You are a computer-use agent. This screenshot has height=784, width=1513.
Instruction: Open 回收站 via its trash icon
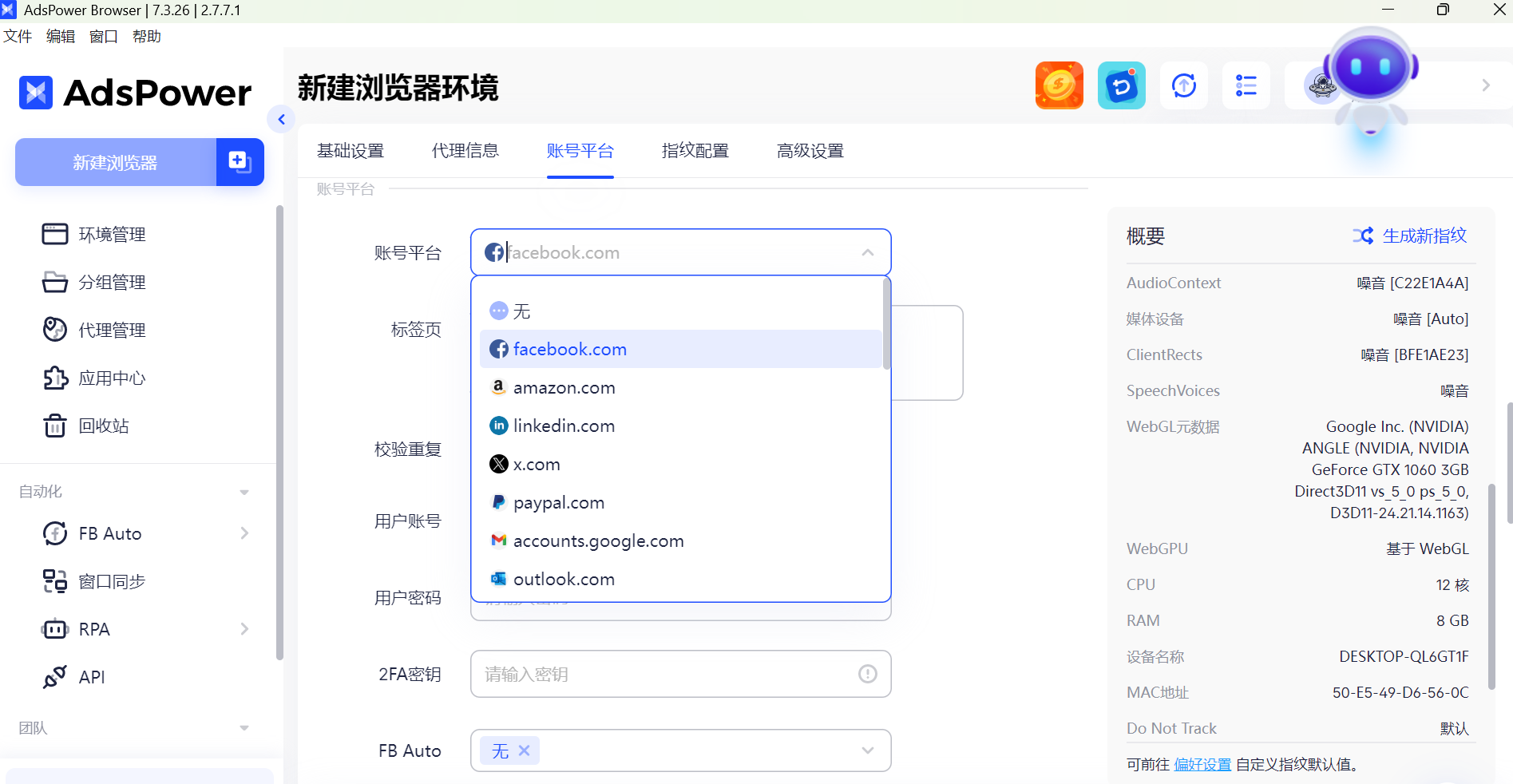pos(55,426)
